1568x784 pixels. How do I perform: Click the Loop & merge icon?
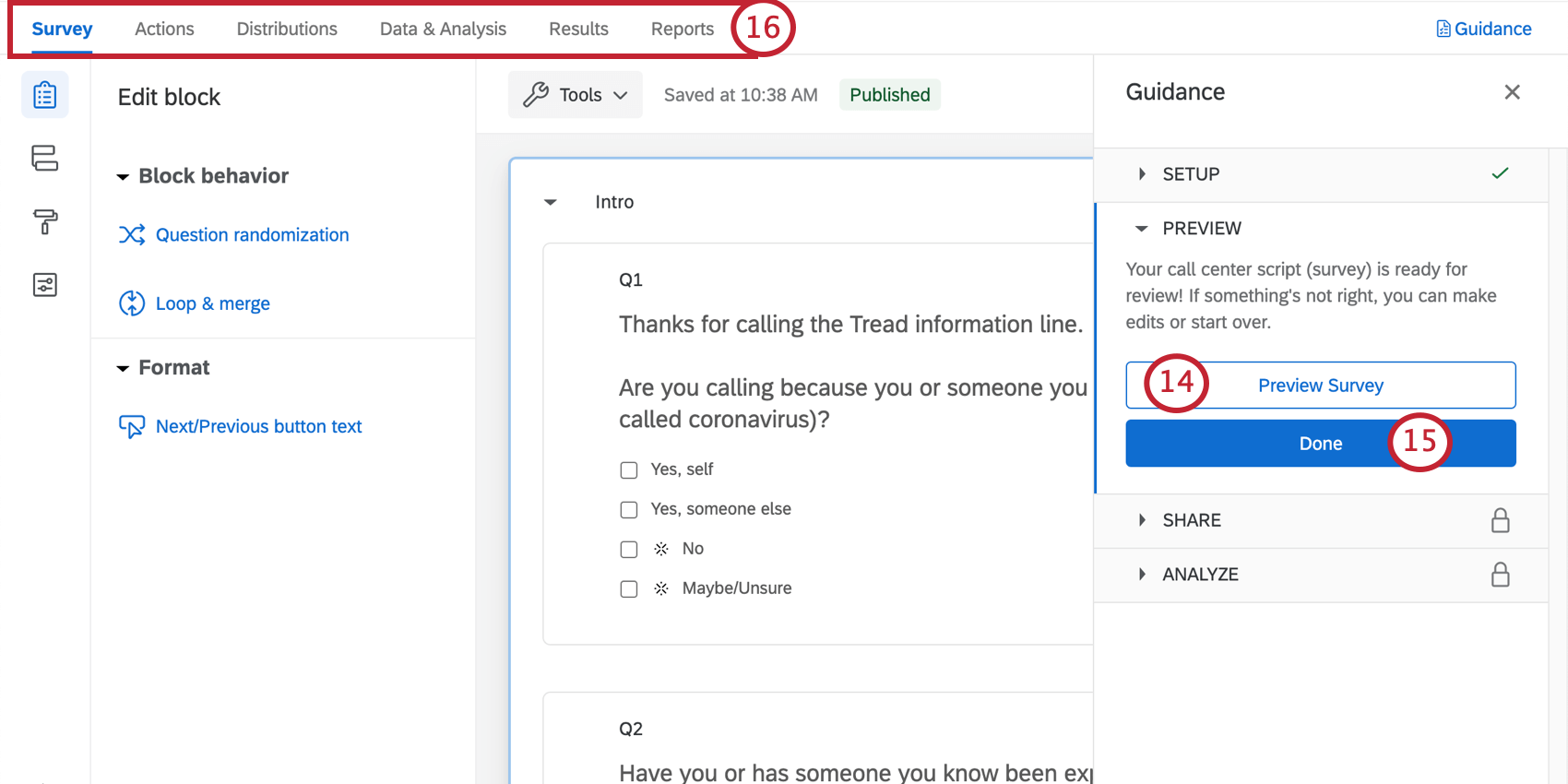pyautogui.click(x=132, y=303)
